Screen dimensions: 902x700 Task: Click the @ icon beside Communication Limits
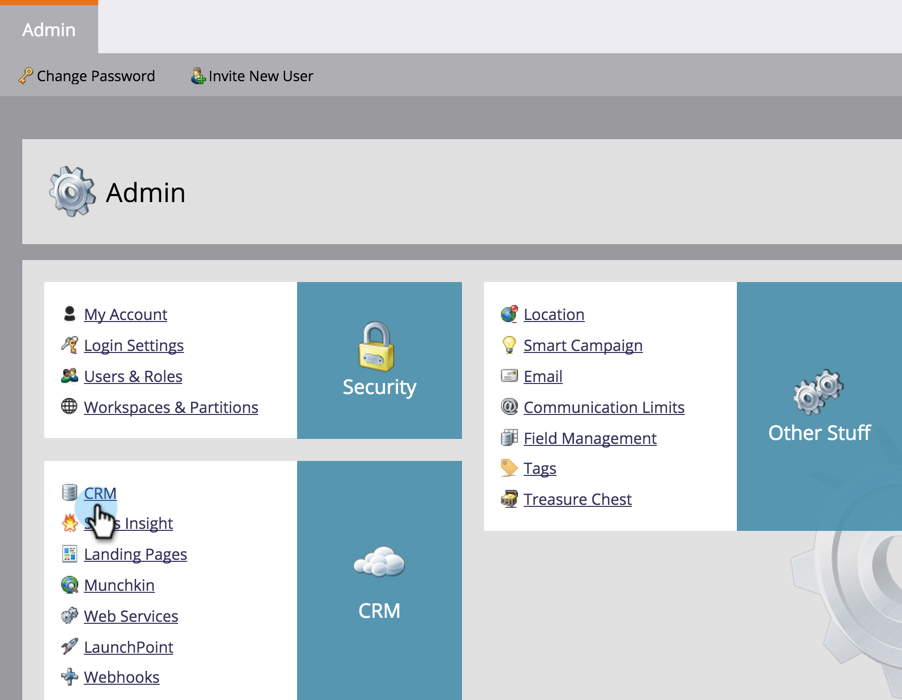coord(509,407)
